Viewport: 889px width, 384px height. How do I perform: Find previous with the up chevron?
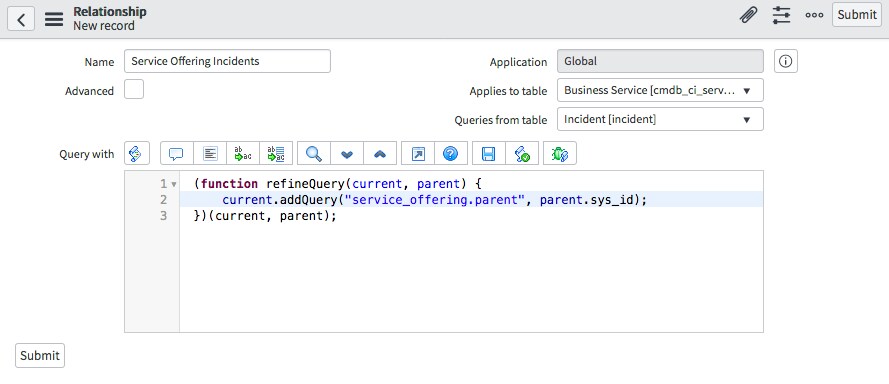(x=380, y=153)
